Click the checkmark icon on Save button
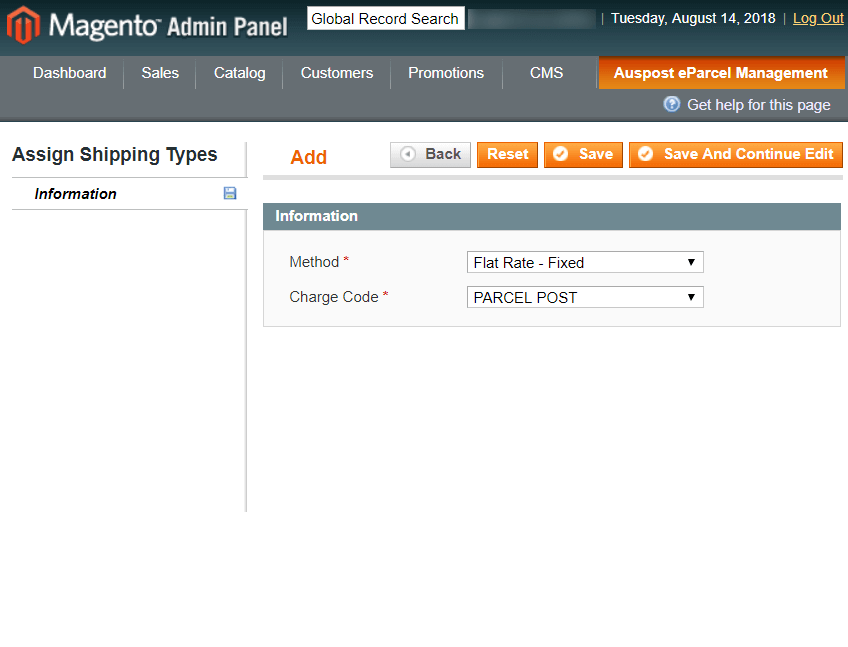 pos(560,154)
